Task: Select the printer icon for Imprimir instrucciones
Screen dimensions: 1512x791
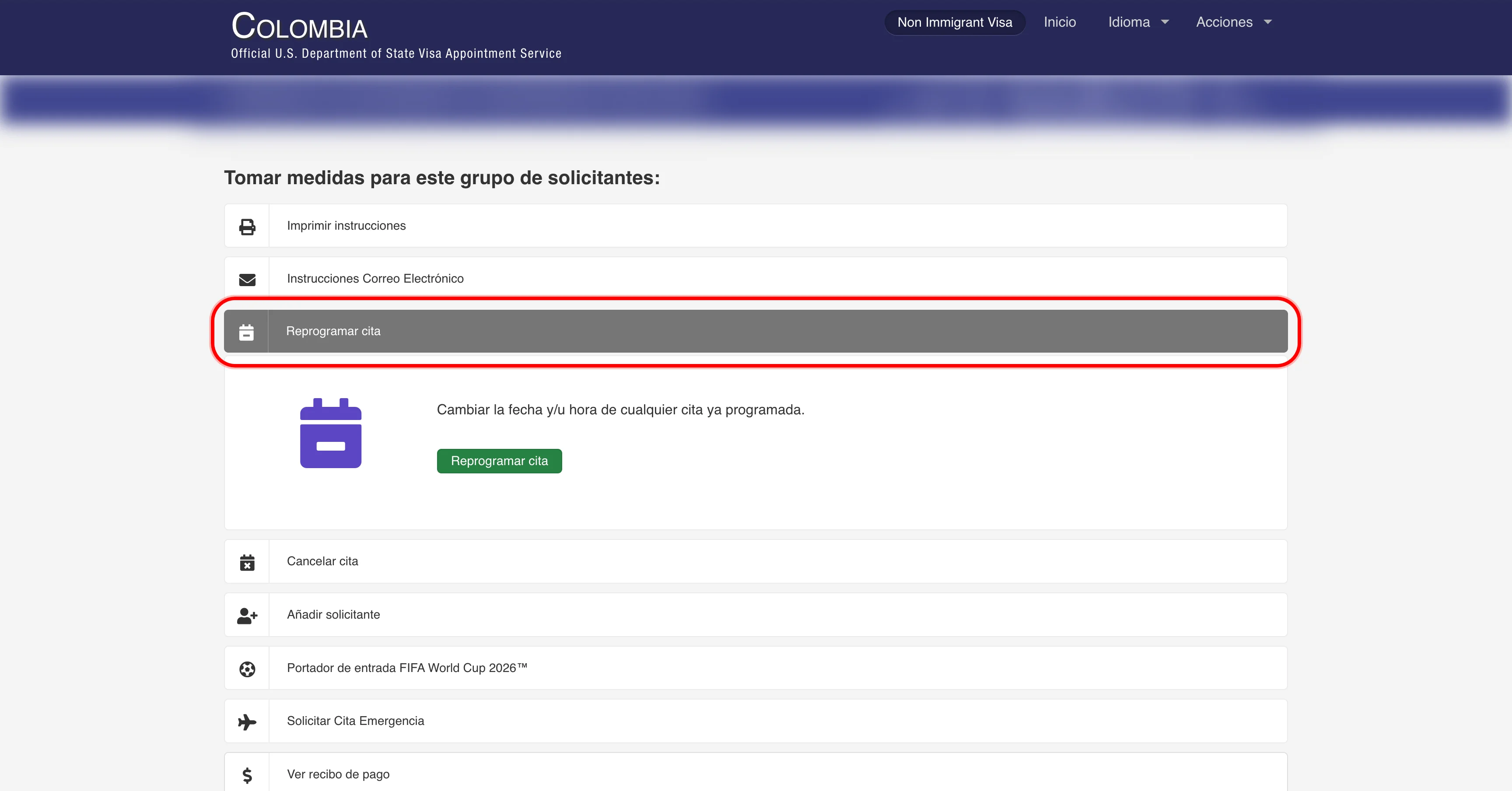Action: 247,227
